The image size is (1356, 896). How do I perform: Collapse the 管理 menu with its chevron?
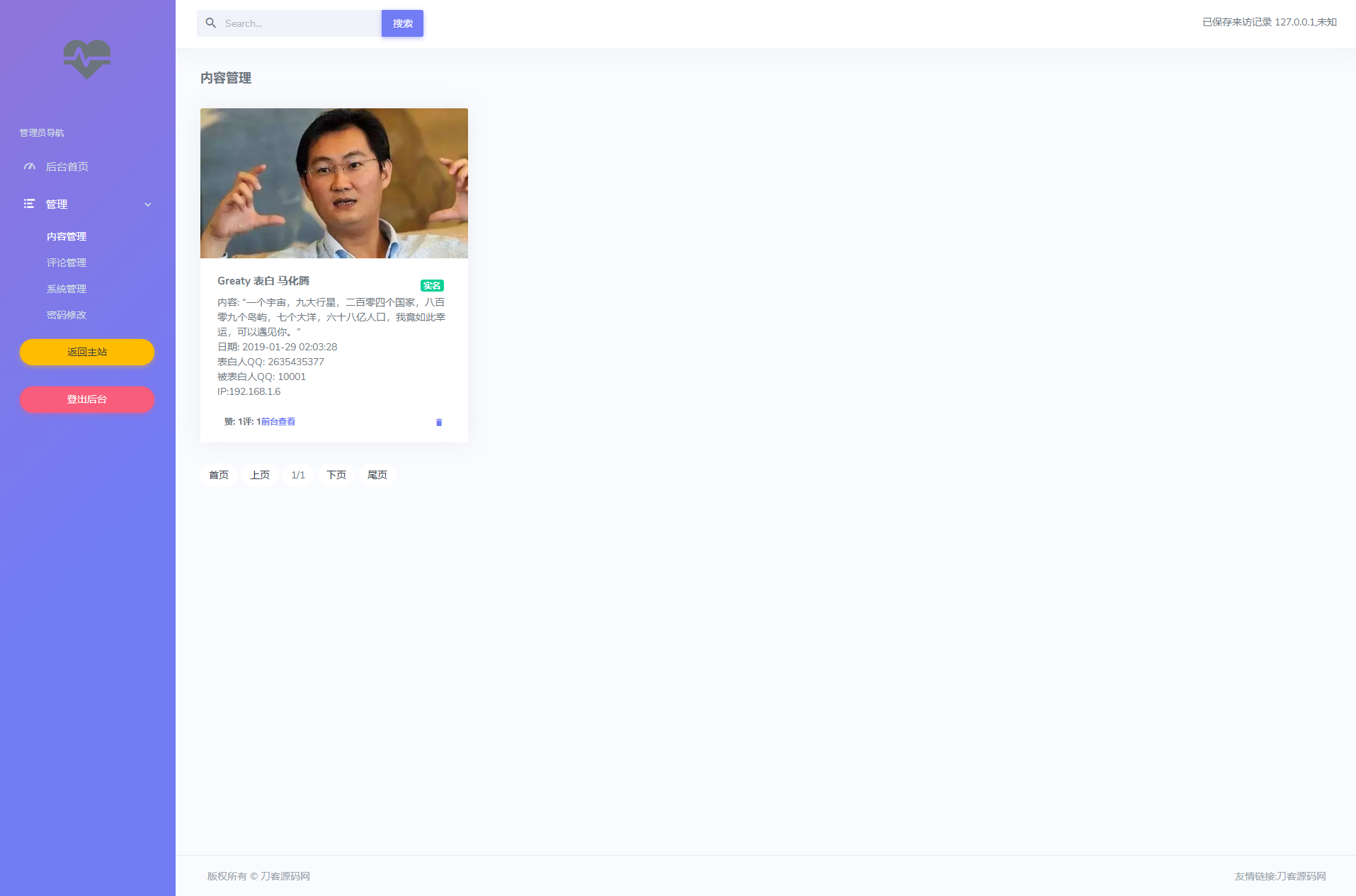pos(147,205)
